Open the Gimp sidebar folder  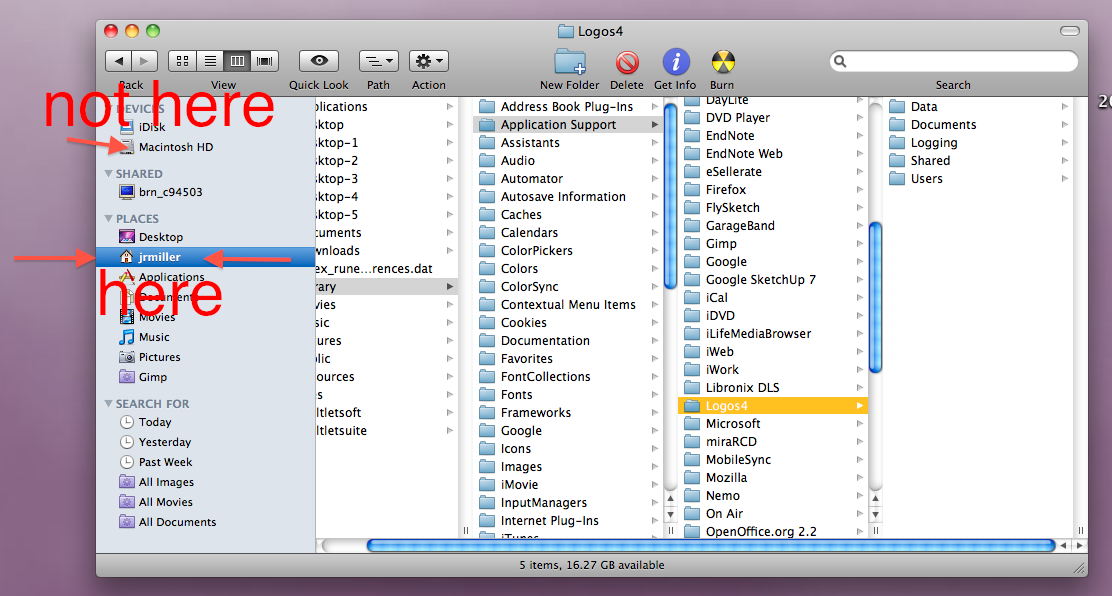(x=152, y=377)
